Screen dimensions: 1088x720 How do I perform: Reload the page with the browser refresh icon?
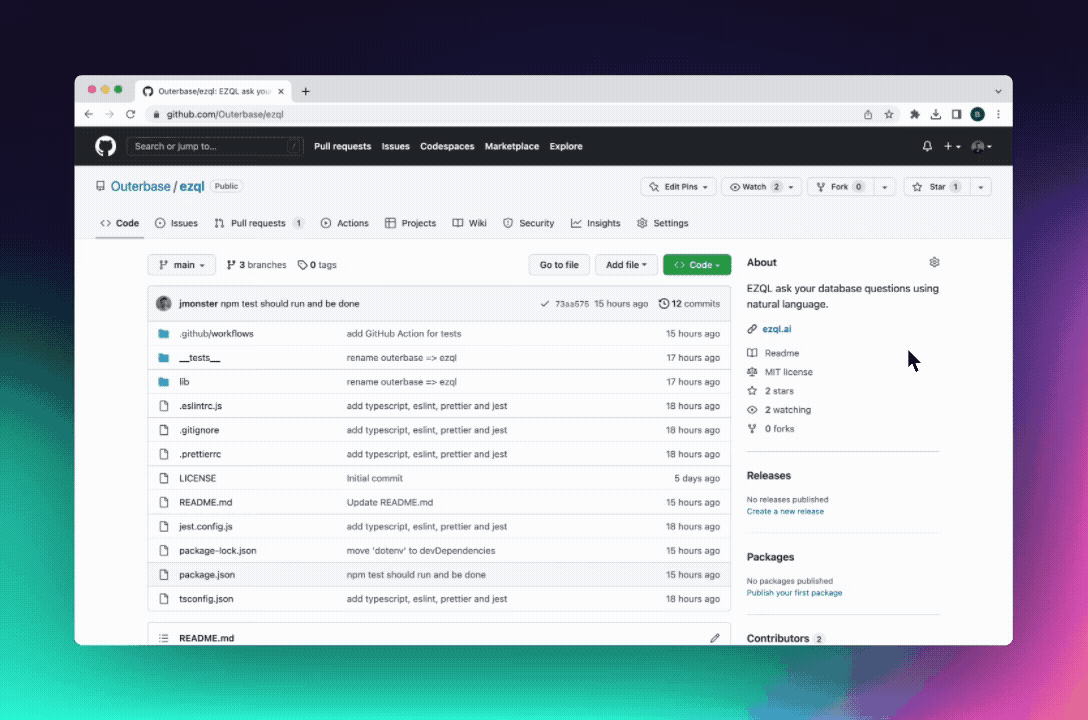tap(130, 114)
